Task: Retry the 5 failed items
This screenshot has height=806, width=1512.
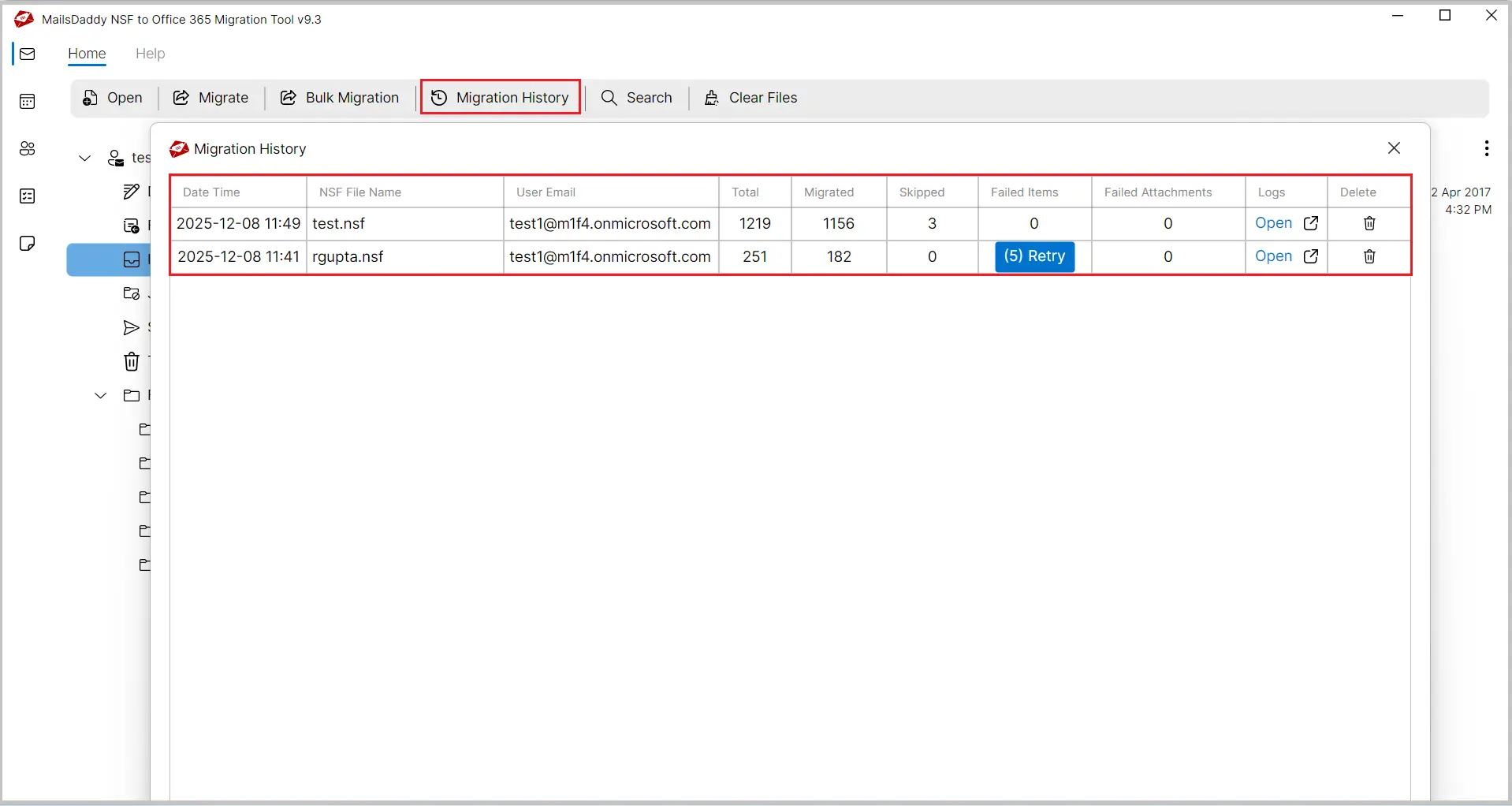Action: pyautogui.click(x=1034, y=257)
